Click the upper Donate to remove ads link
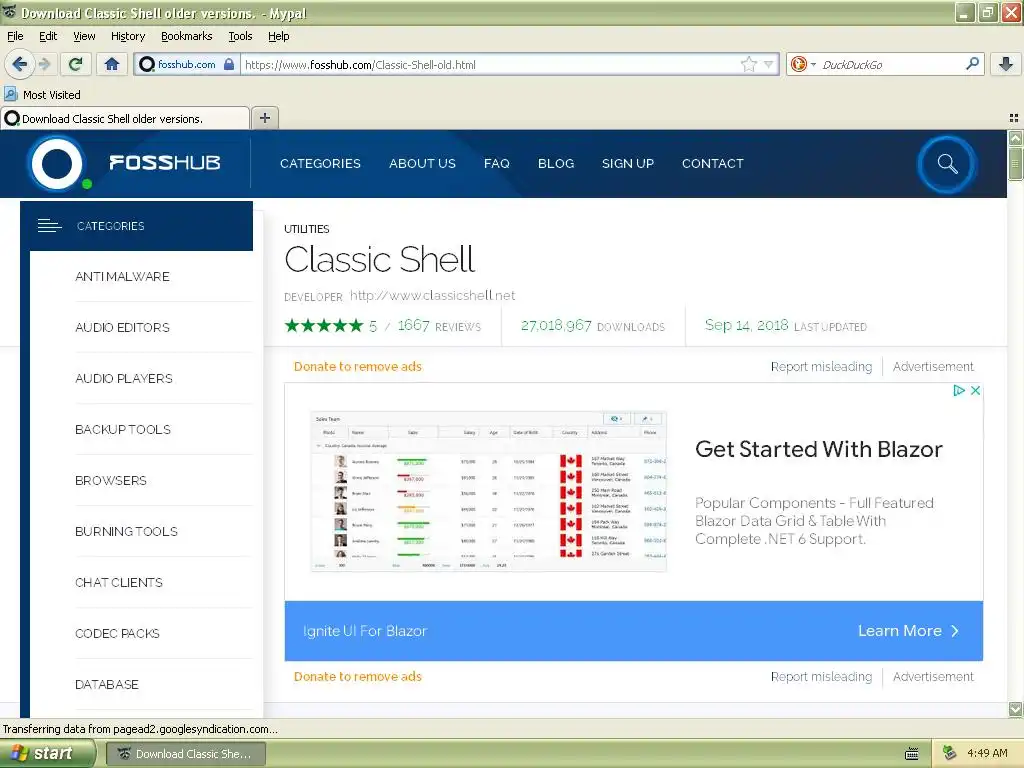Viewport: 1024px width, 768px height. tap(357, 366)
